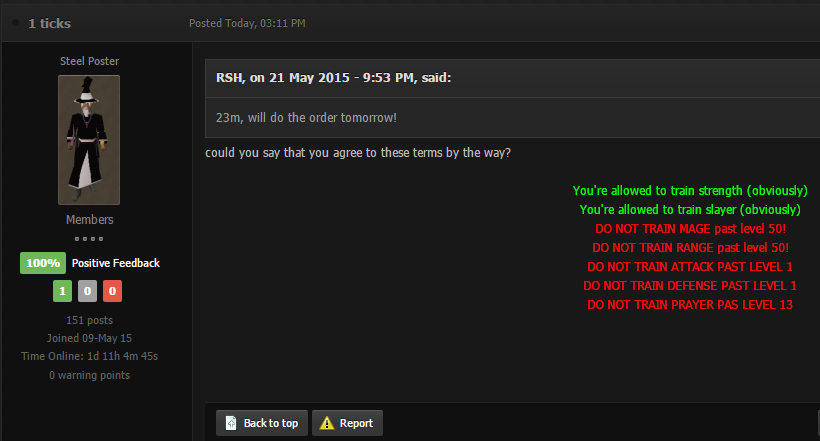
Task: Click the green positive feedback count 1
Action: click(x=62, y=291)
